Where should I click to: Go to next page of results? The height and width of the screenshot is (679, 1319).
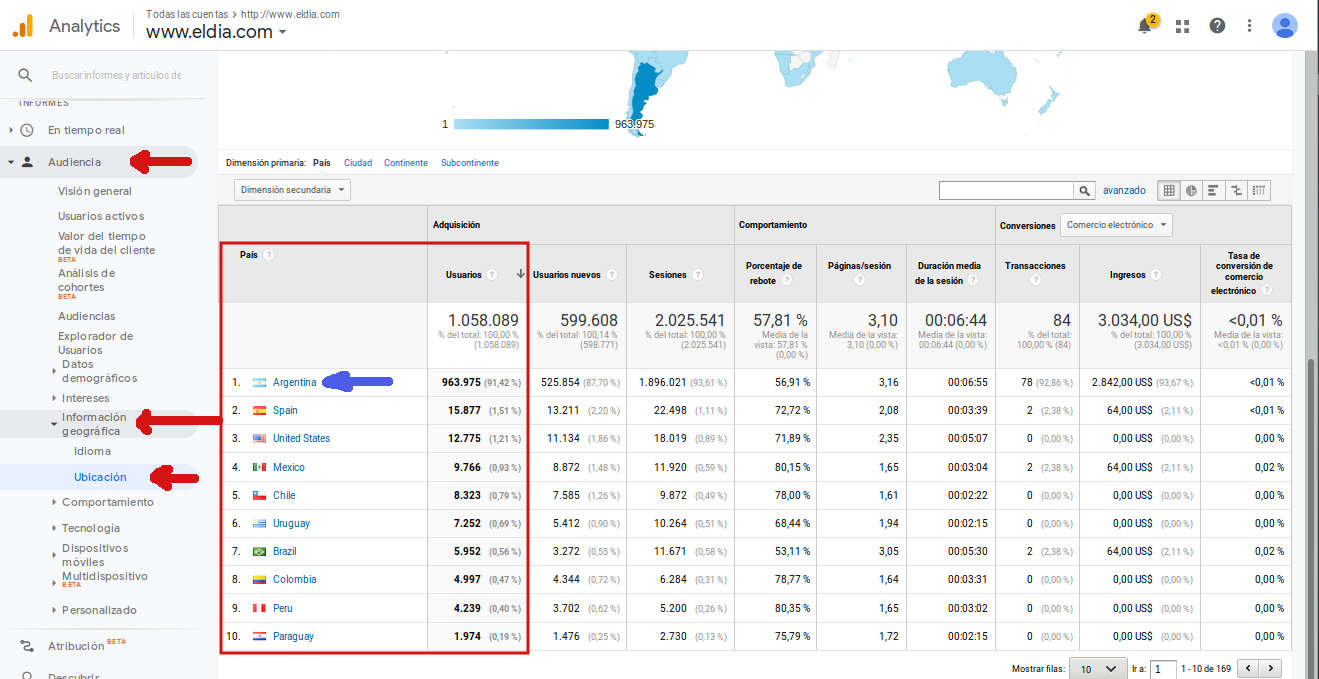[x=1271, y=668]
